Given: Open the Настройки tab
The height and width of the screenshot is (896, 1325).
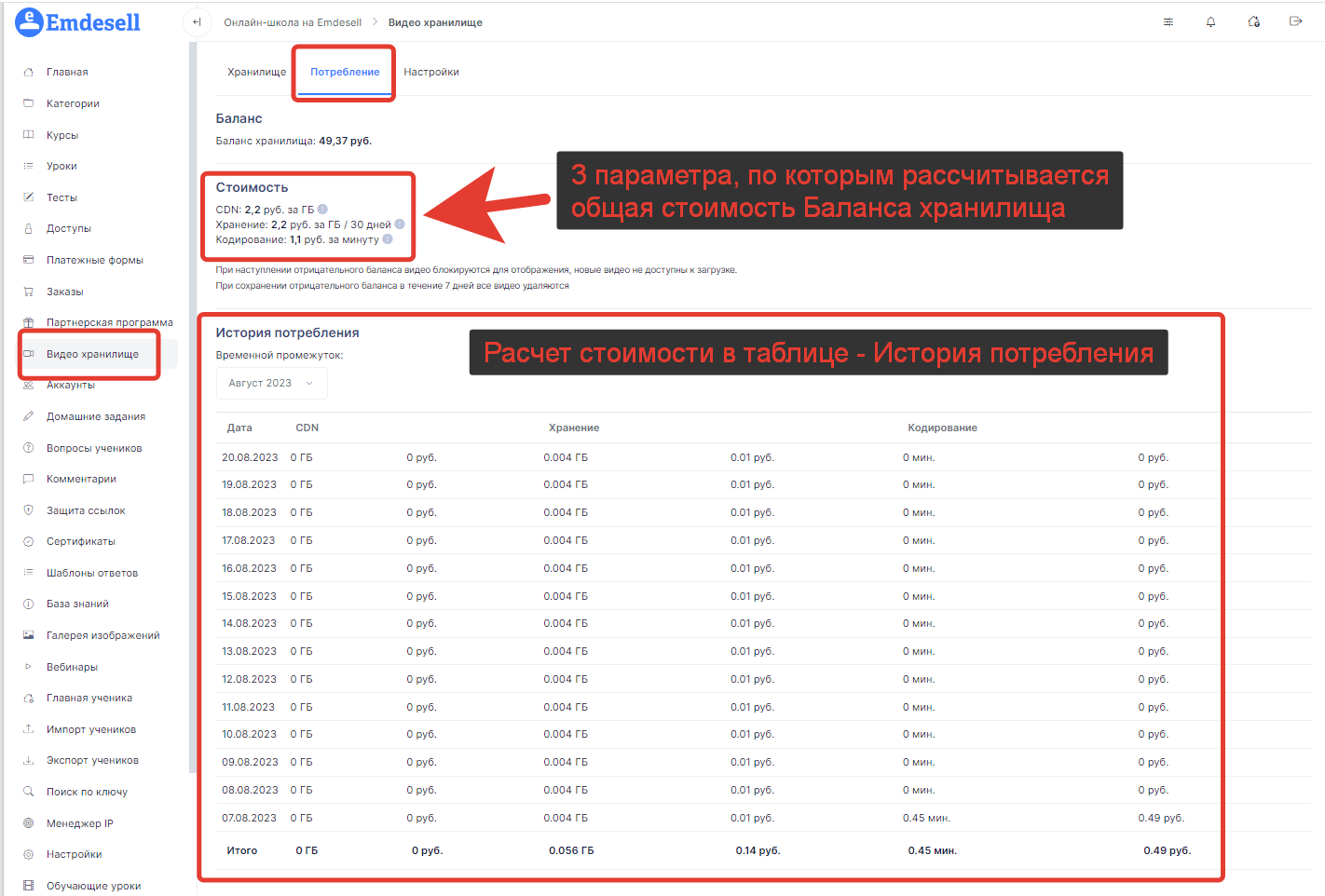Looking at the screenshot, I should click(x=431, y=72).
